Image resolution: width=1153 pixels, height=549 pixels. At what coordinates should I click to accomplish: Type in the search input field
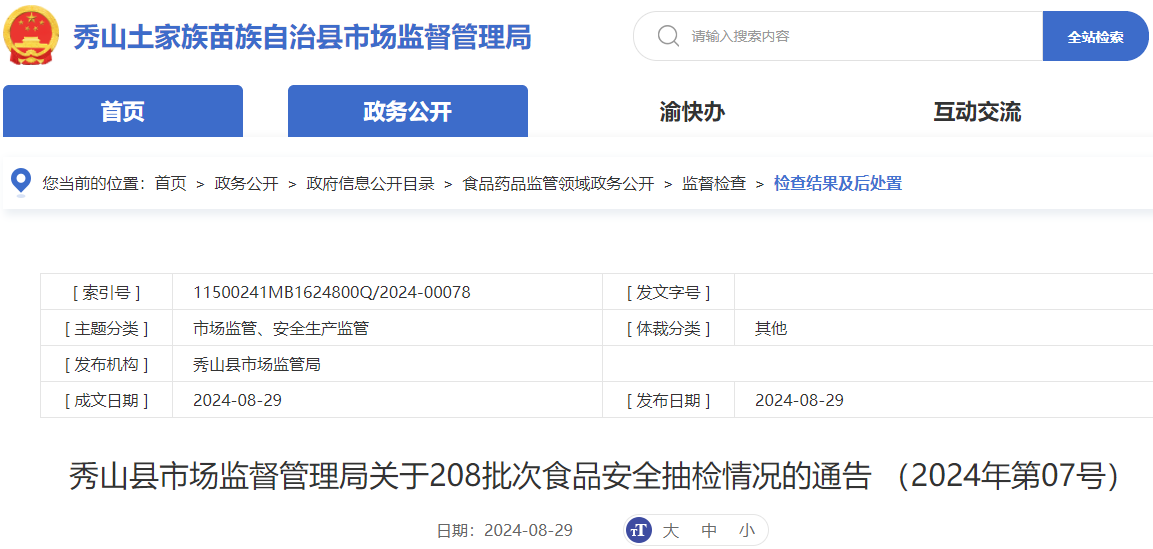[860, 36]
